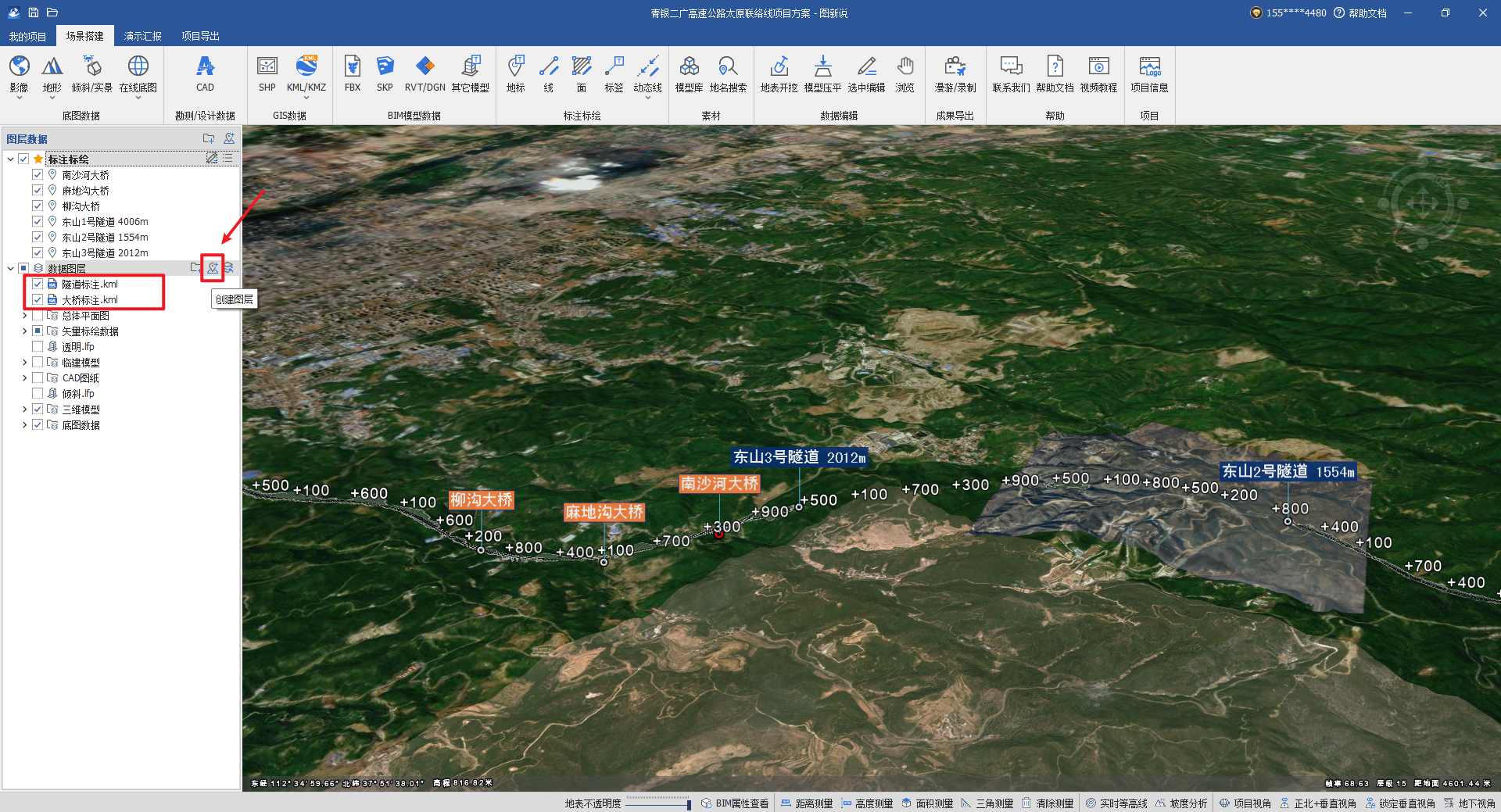This screenshot has width=1501, height=812.
Task: Expand the 三维模型 layer group
Action: point(24,410)
